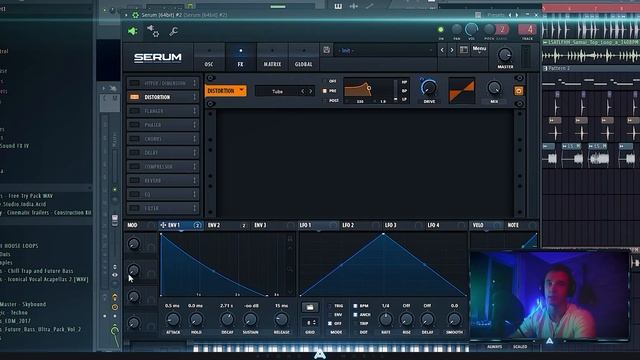Open the Init preset name dropdown

386,50
